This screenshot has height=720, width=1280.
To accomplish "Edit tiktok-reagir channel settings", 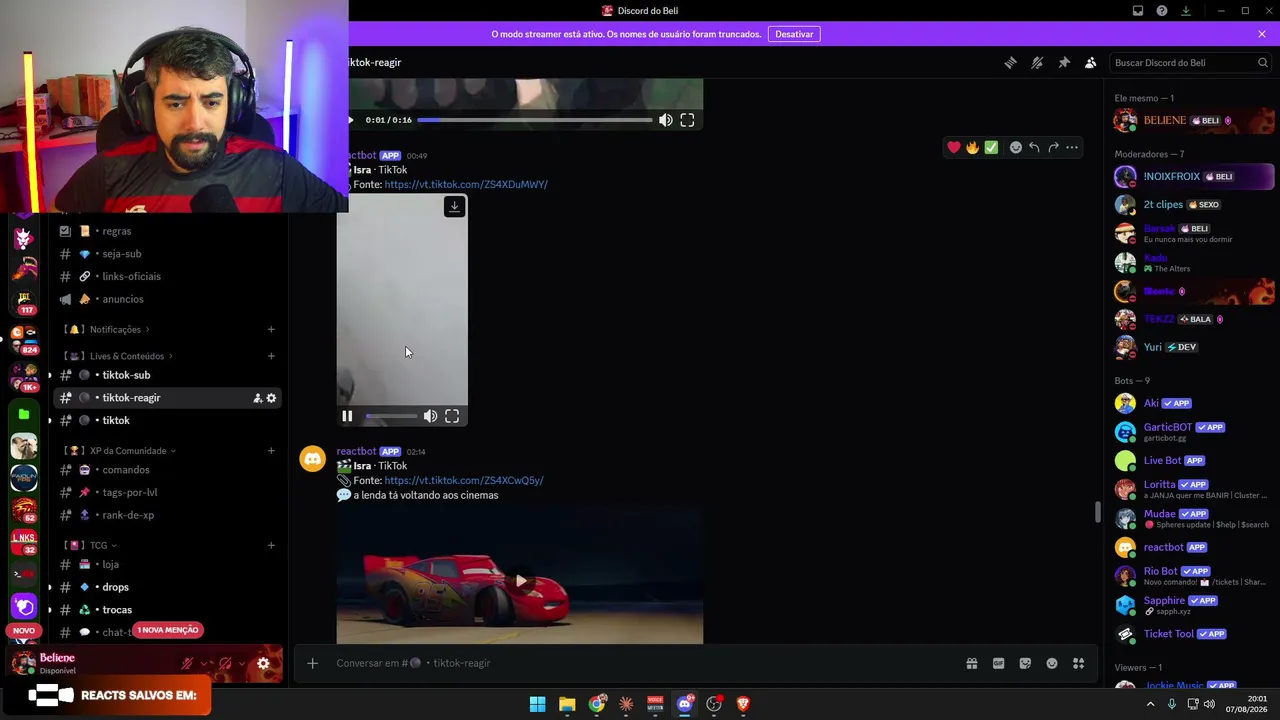I will [271, 398].
